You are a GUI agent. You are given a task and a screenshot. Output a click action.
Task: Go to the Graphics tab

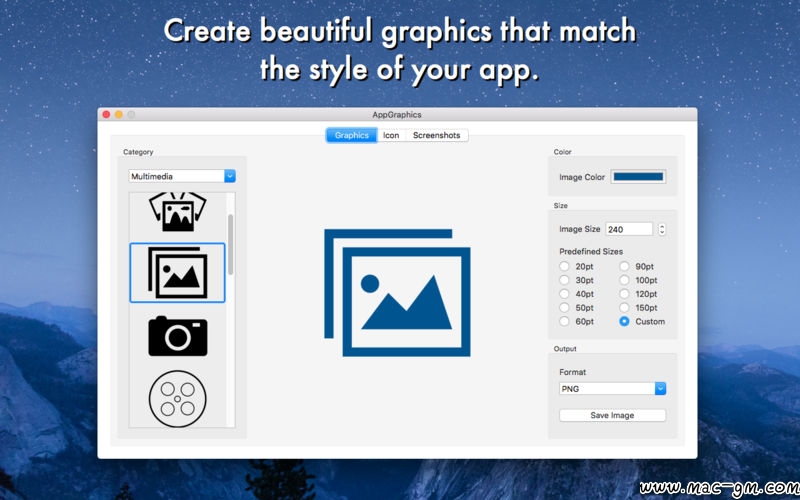351,135
